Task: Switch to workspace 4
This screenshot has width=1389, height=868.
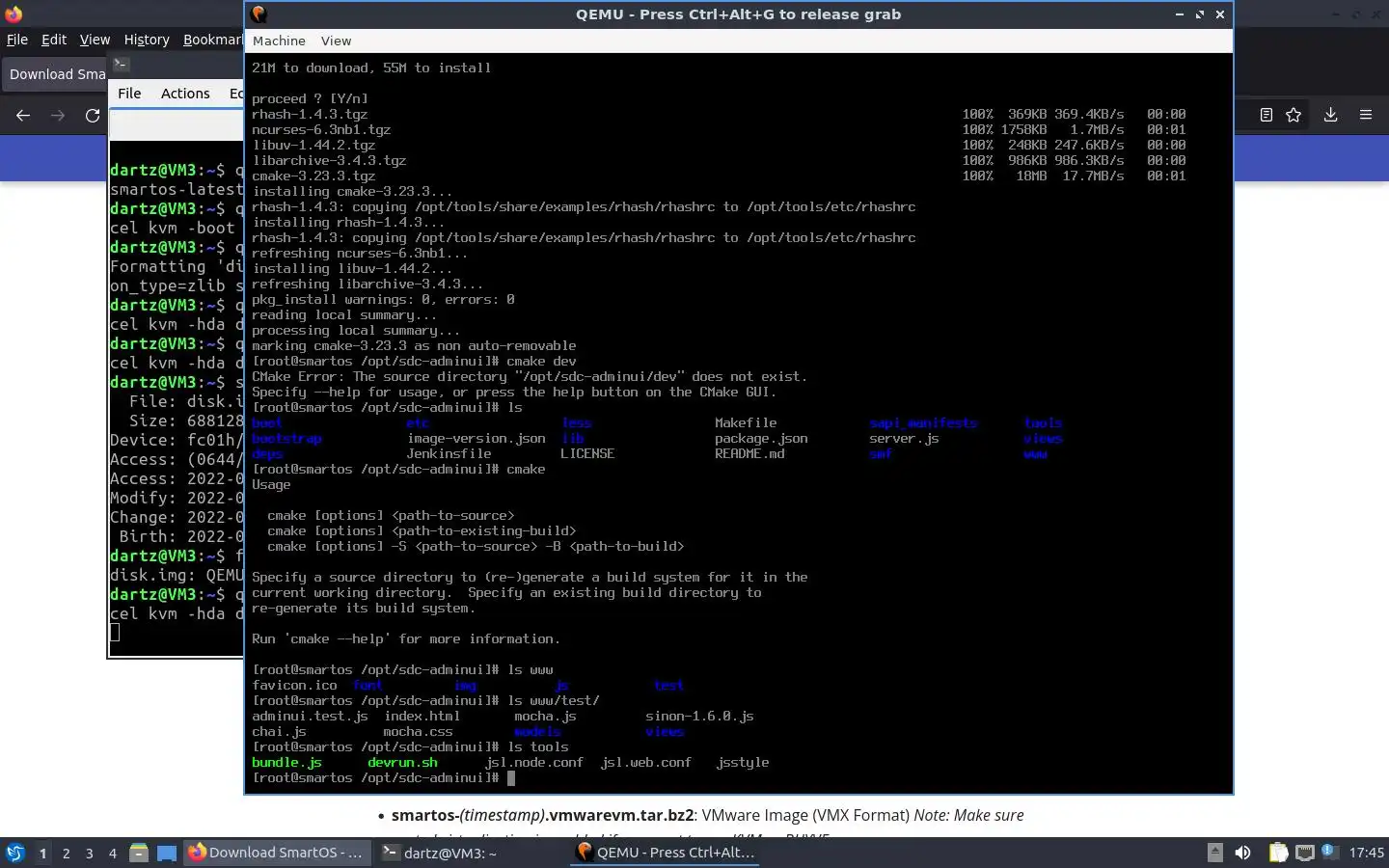Action: 113,853
